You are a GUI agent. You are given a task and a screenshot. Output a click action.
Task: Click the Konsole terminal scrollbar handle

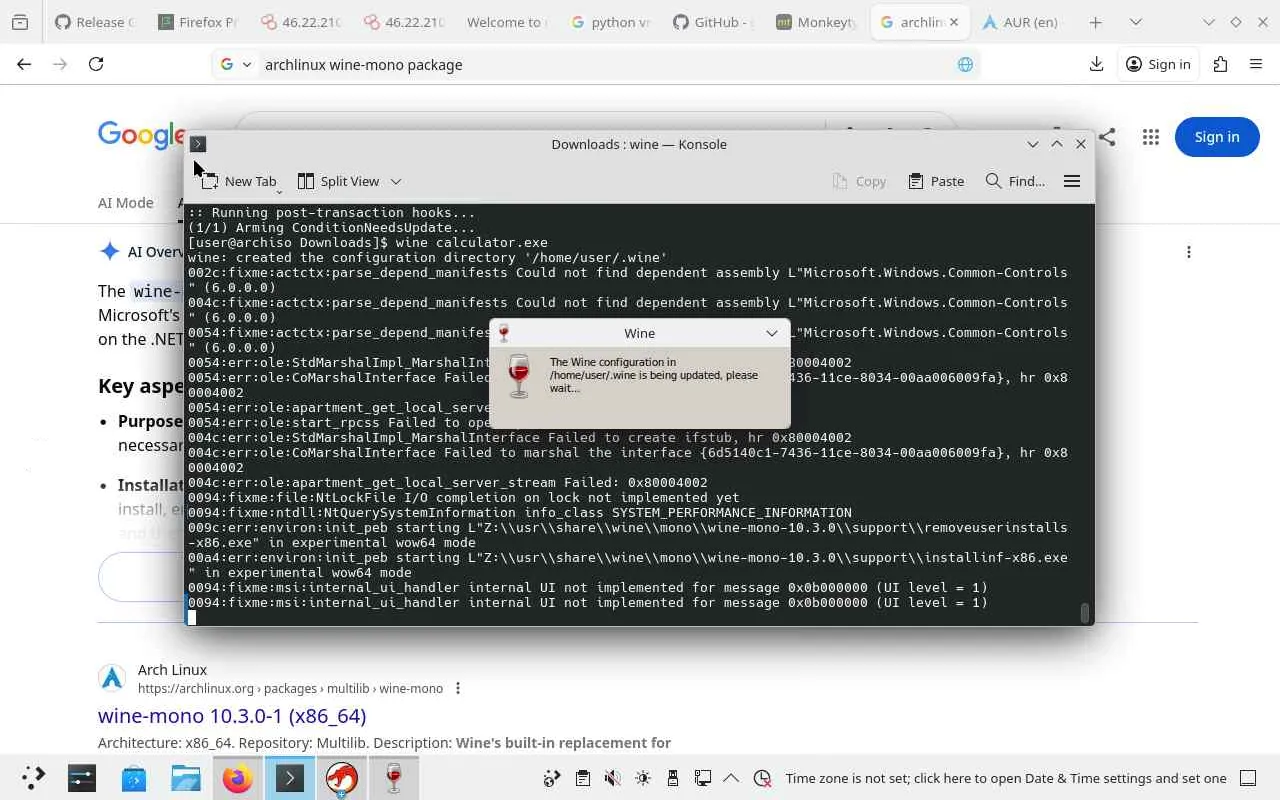tap(1085, 612)
